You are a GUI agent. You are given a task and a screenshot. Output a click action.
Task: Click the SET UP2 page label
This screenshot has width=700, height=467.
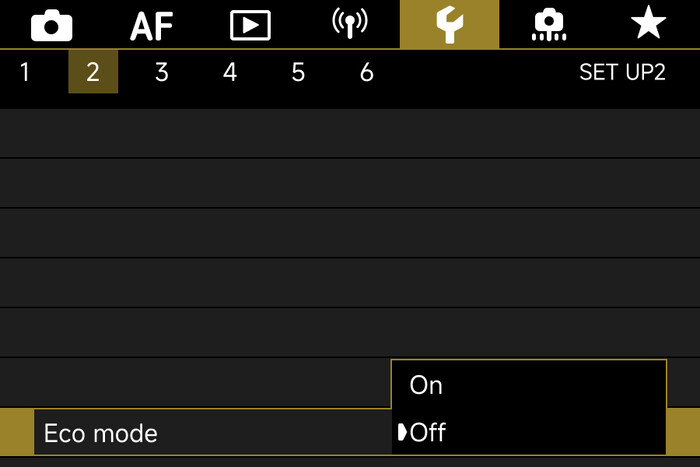622,73
